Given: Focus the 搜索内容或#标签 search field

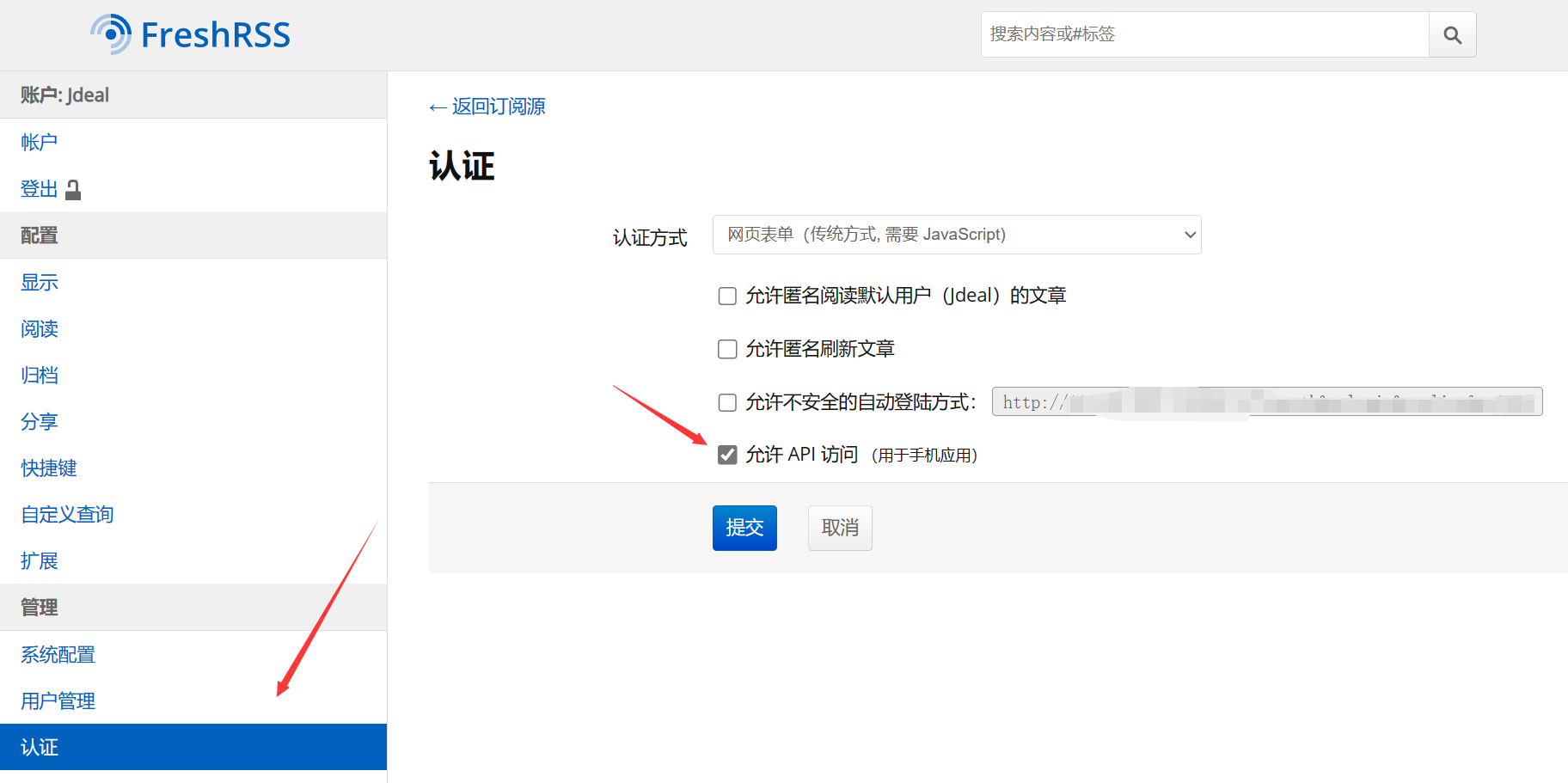Looking at the screenshot, I should point(1204,34).
